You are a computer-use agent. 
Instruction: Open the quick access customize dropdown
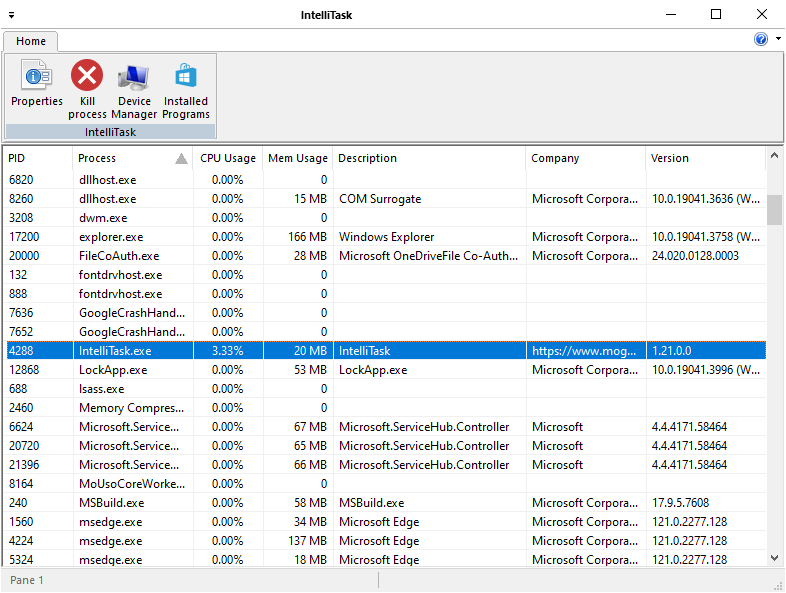(11, 15)
